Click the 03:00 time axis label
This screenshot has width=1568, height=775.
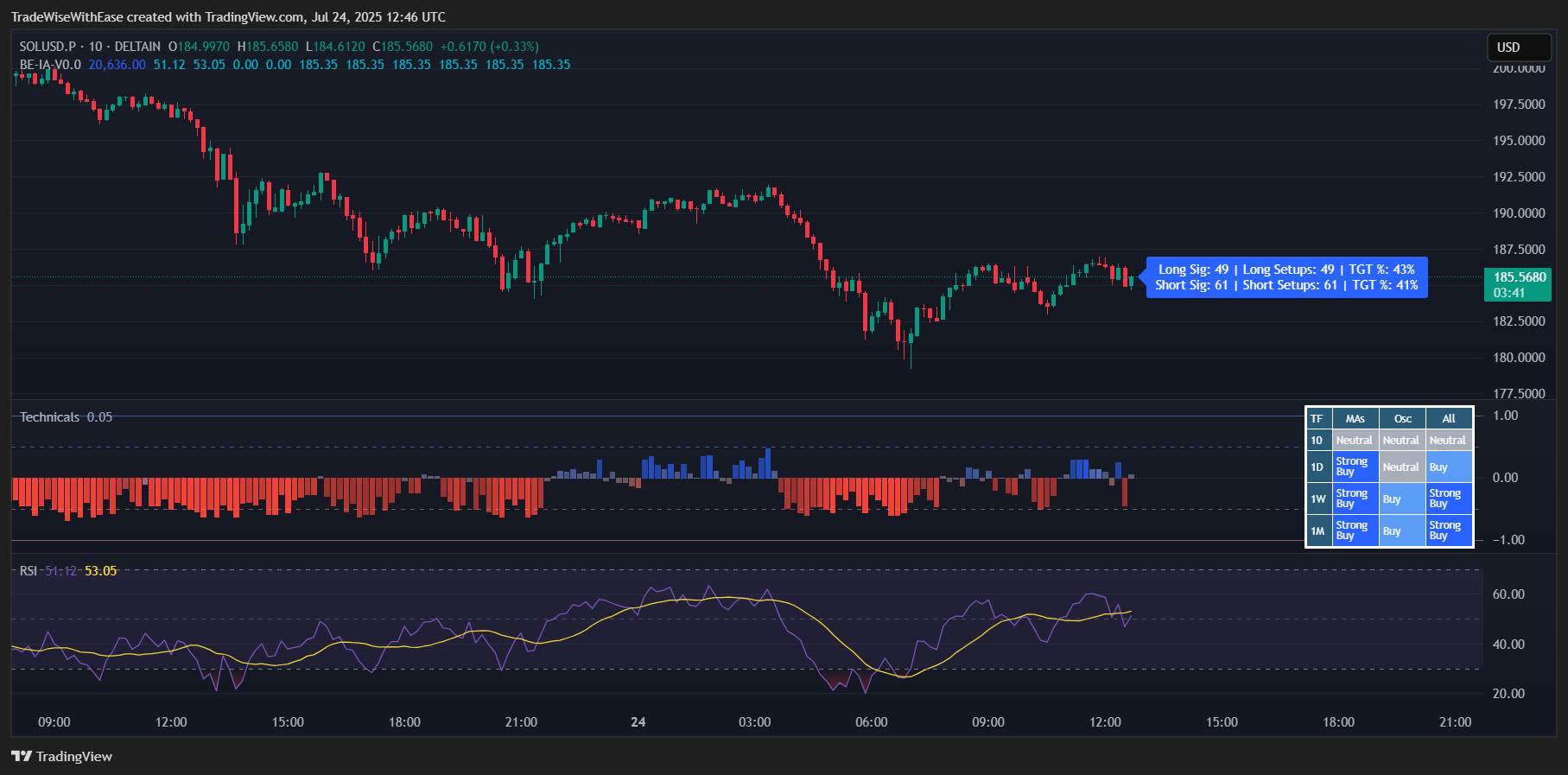click(755, 722)
